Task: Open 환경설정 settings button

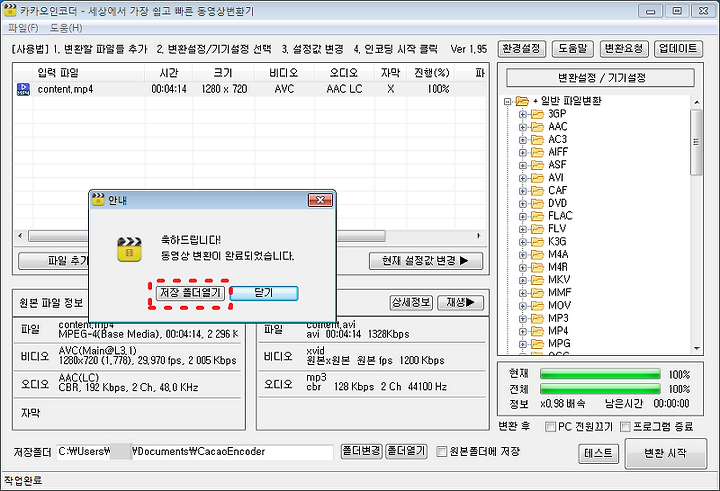Action: point(522,49)
